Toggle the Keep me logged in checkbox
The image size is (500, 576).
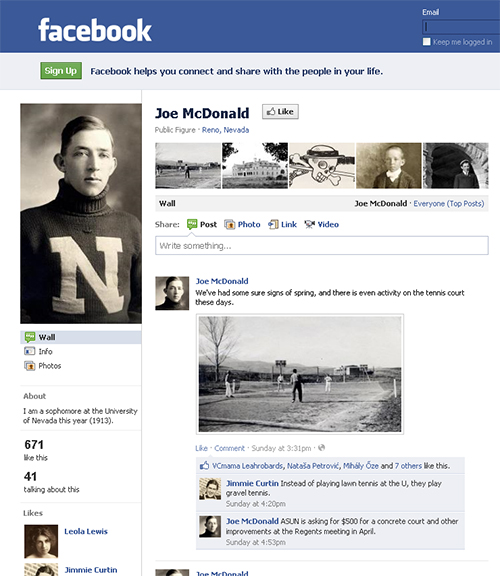click(427, 42)
